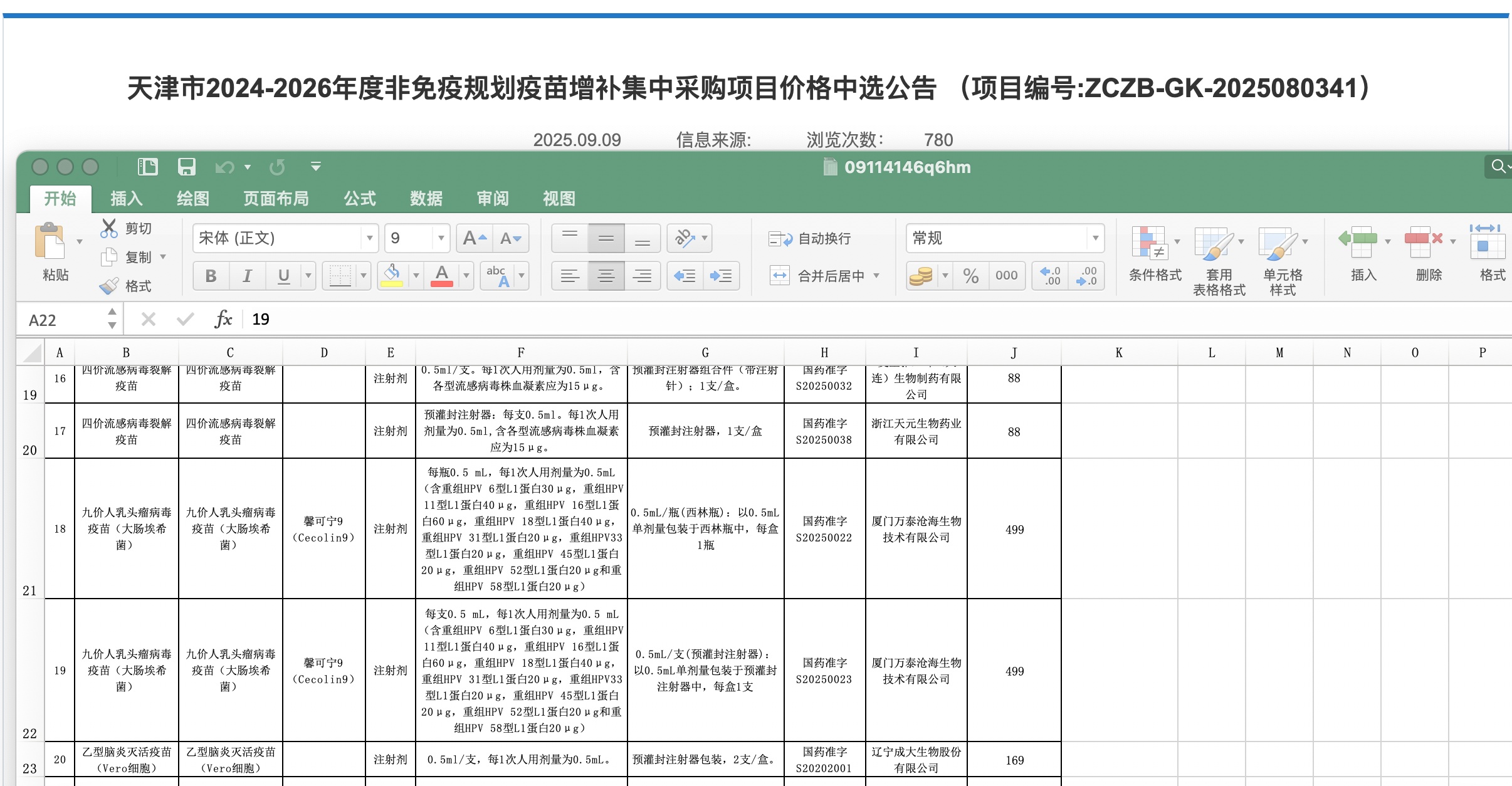Image resolution: width=1512 pixels, height=786 pixels.
Task: Align text to bottom of cell
Action: tap(643, 238)
